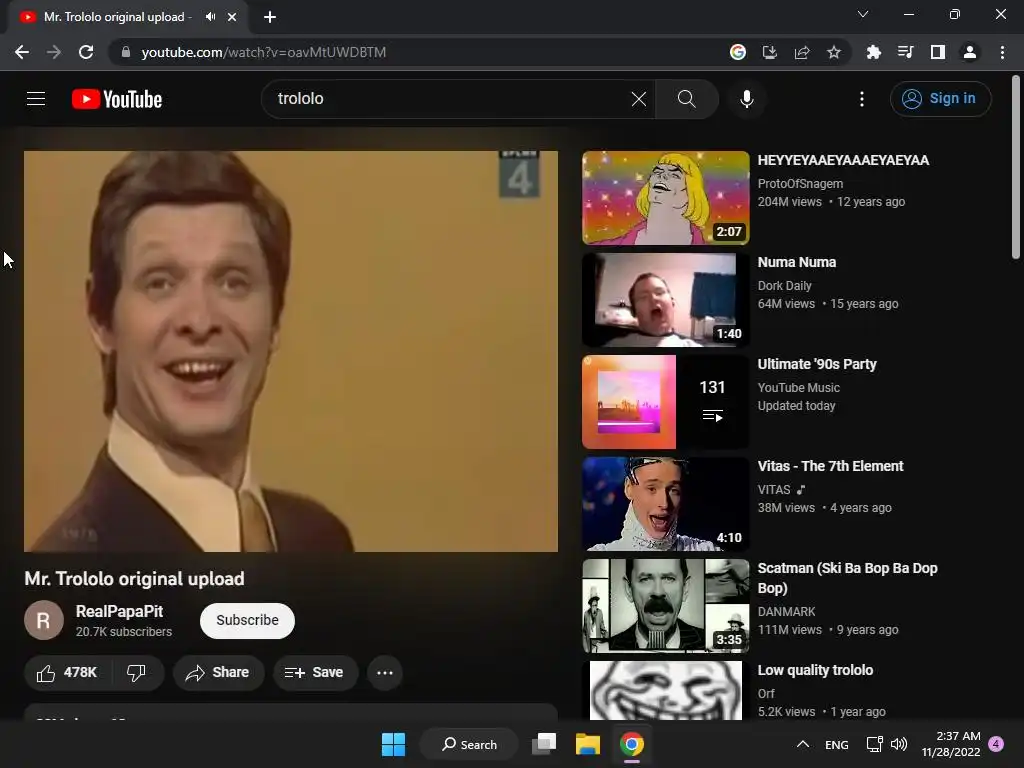Clear the search box with the X
The height and width of the screenshot is (768, 1024).
point(639,99)
